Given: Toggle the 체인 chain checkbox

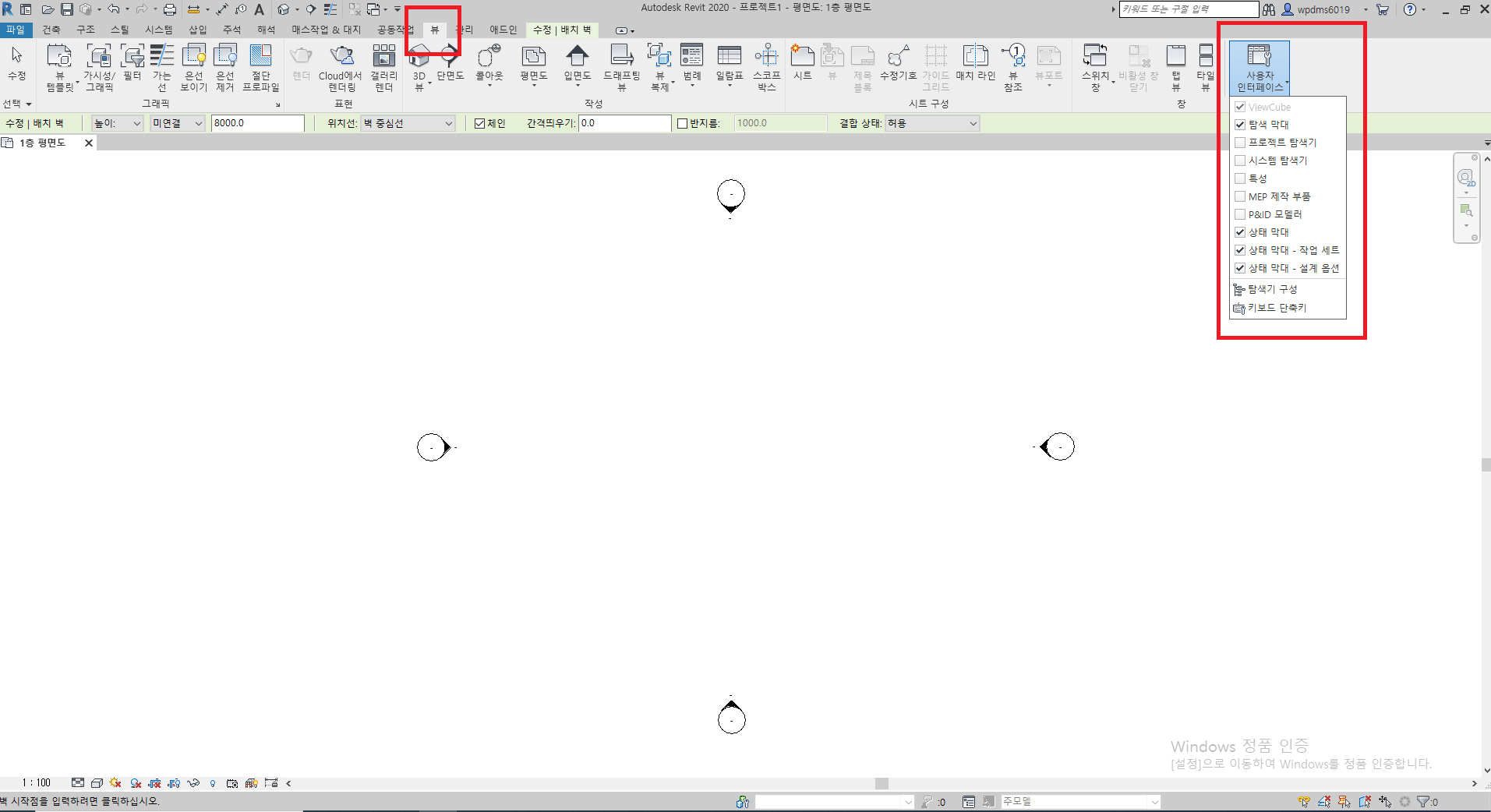Looking at the screenshot, I should [480, 123].
